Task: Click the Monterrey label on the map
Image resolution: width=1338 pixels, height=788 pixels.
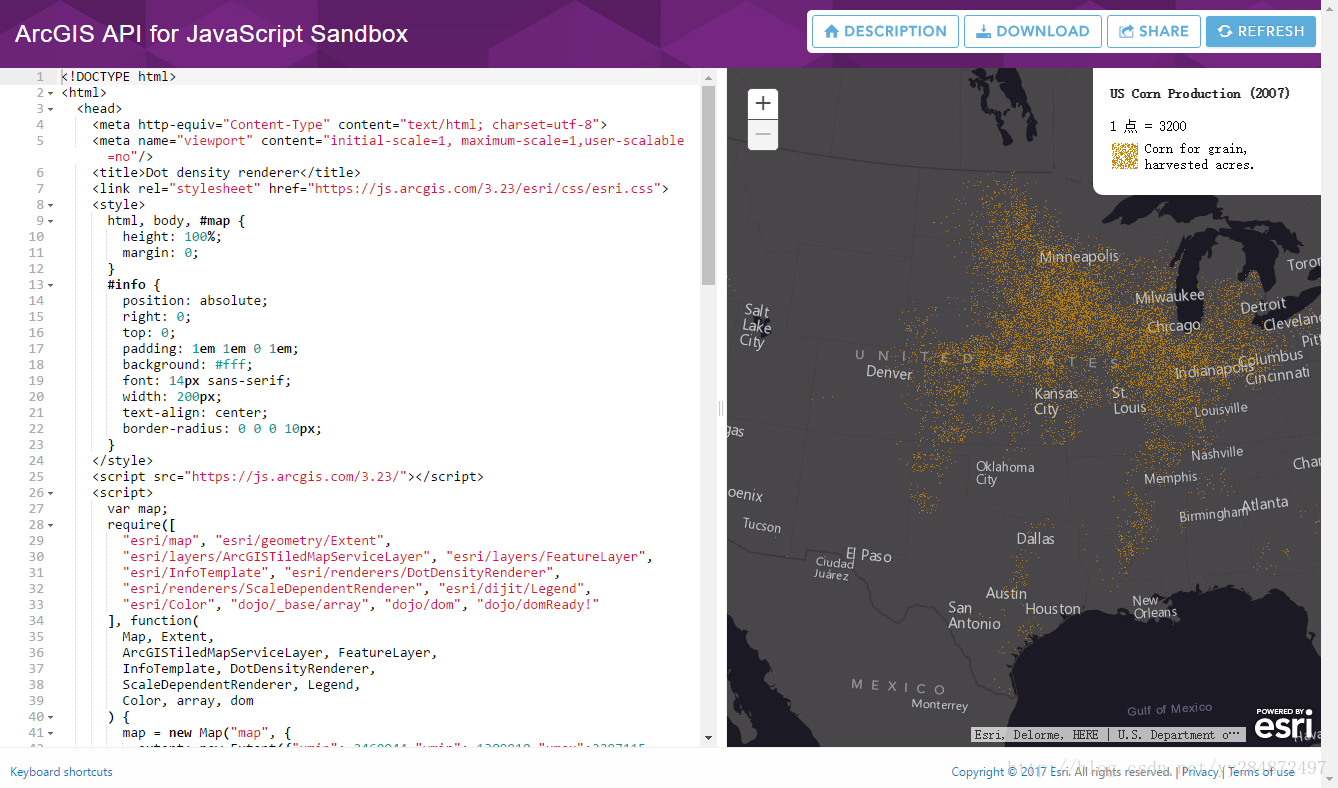Action: pyautogui.click(x=939, y=705)
